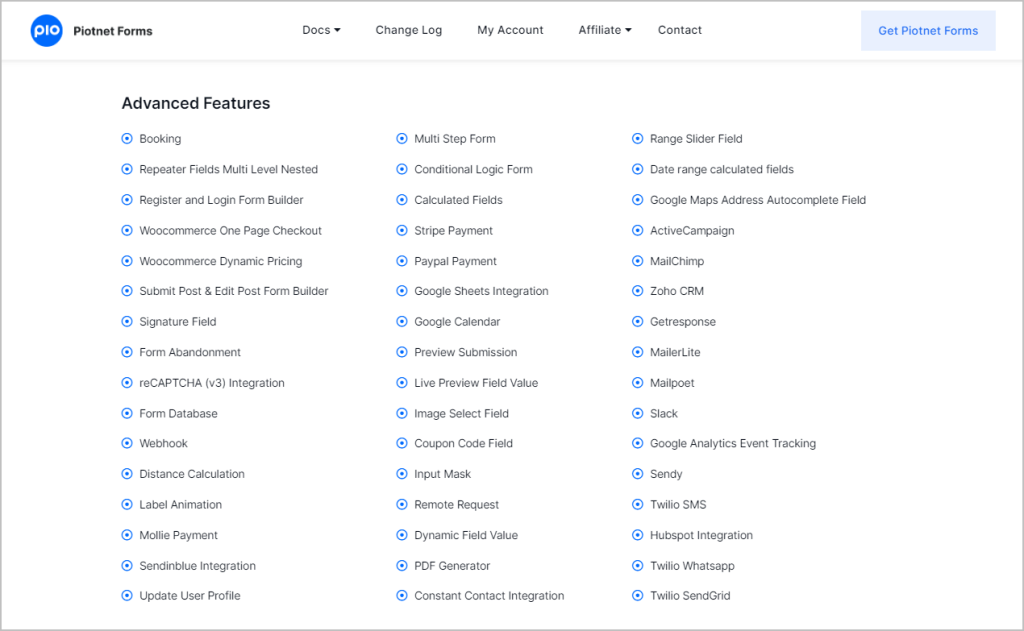Viewport: 1024px width, 631px height.
Task: Expand the Docs dropdown menu
Action: click(x=321, y=30)
